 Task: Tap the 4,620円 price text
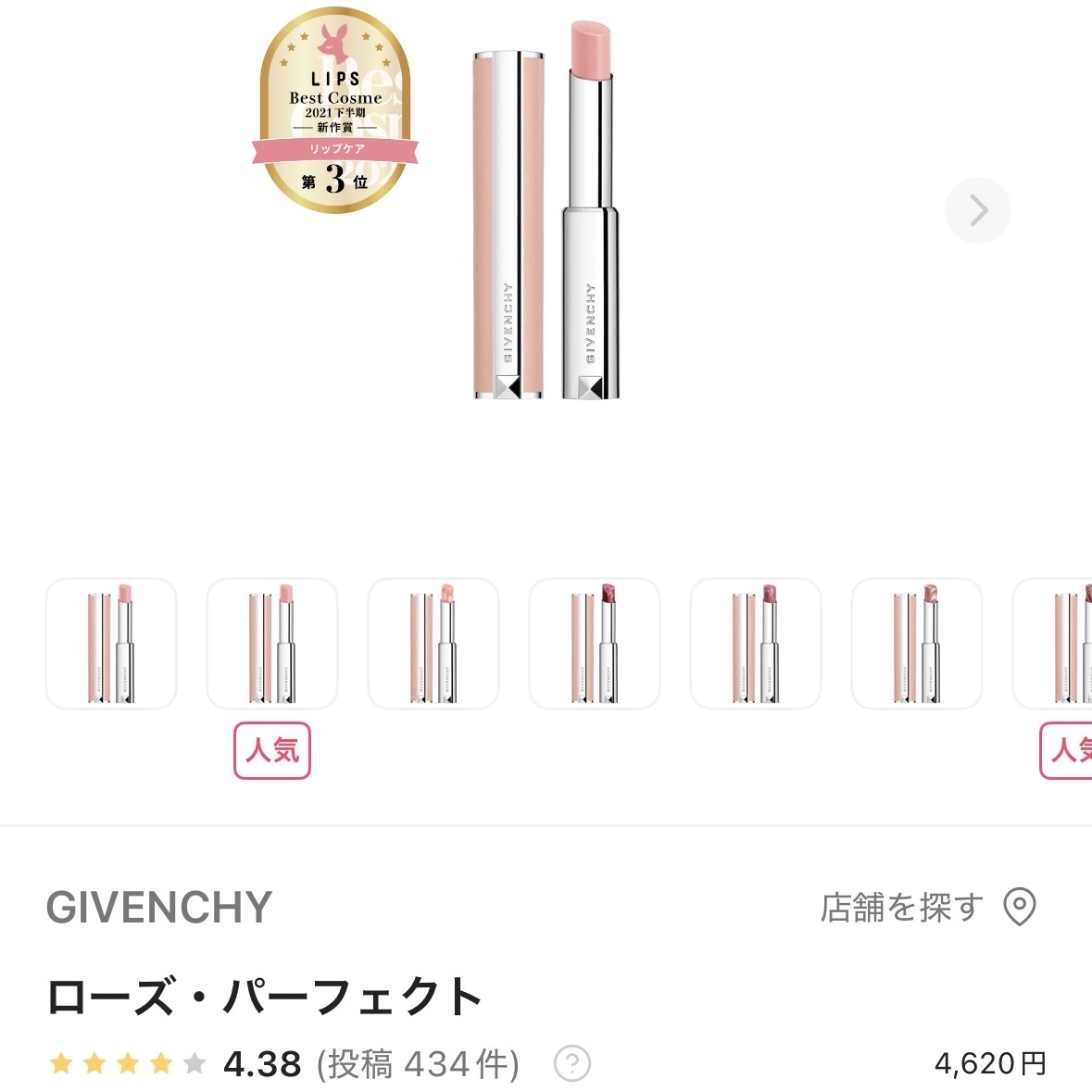(989, 1063)
